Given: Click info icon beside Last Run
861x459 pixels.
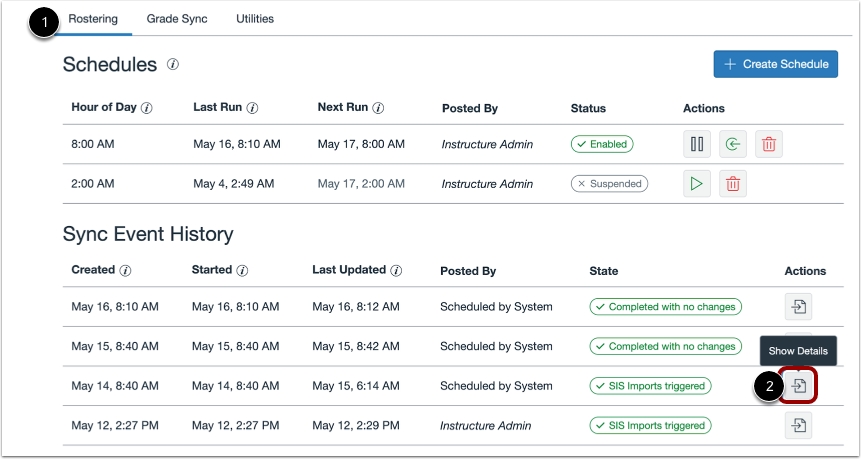Looking at the screenshot, I should [252, 108].
